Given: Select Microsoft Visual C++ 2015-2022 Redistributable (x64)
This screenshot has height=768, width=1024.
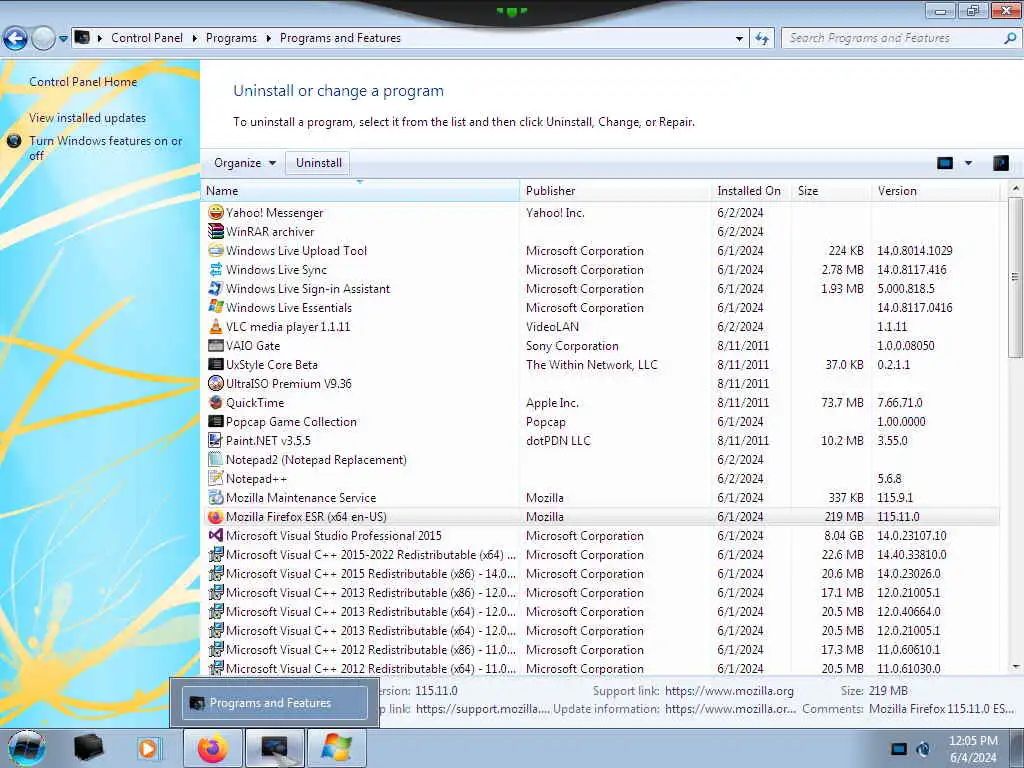Looking at the screenshot, I should pyautogui.click(x=601, y=554).
